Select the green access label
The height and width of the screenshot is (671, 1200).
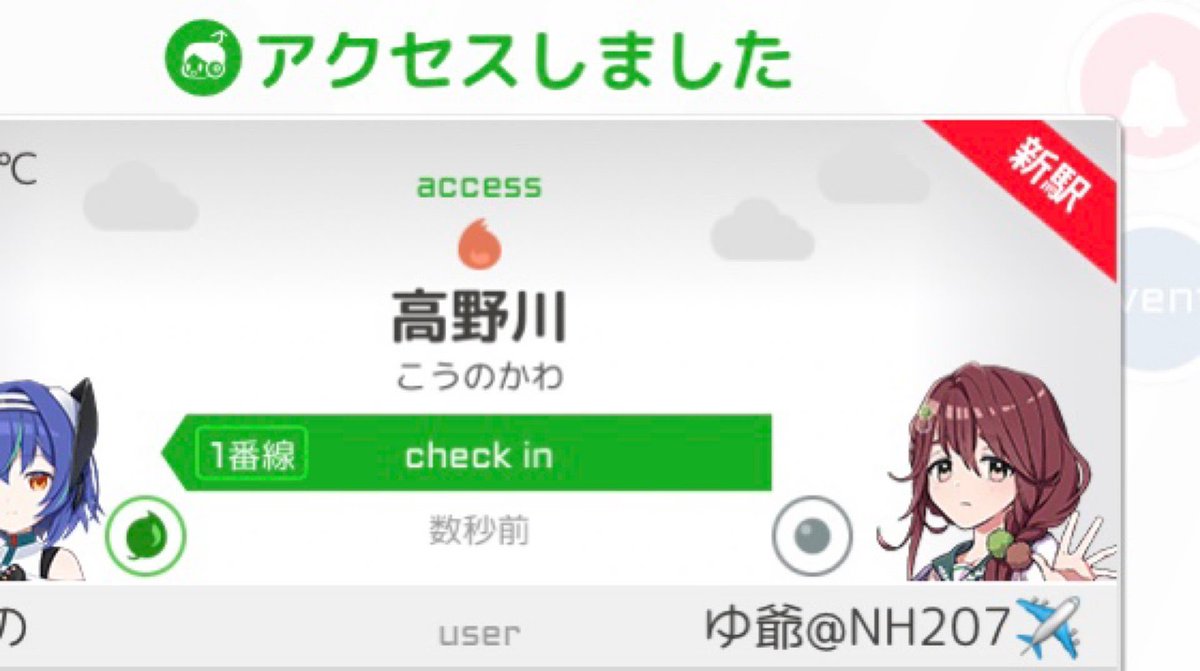point(479,186)
